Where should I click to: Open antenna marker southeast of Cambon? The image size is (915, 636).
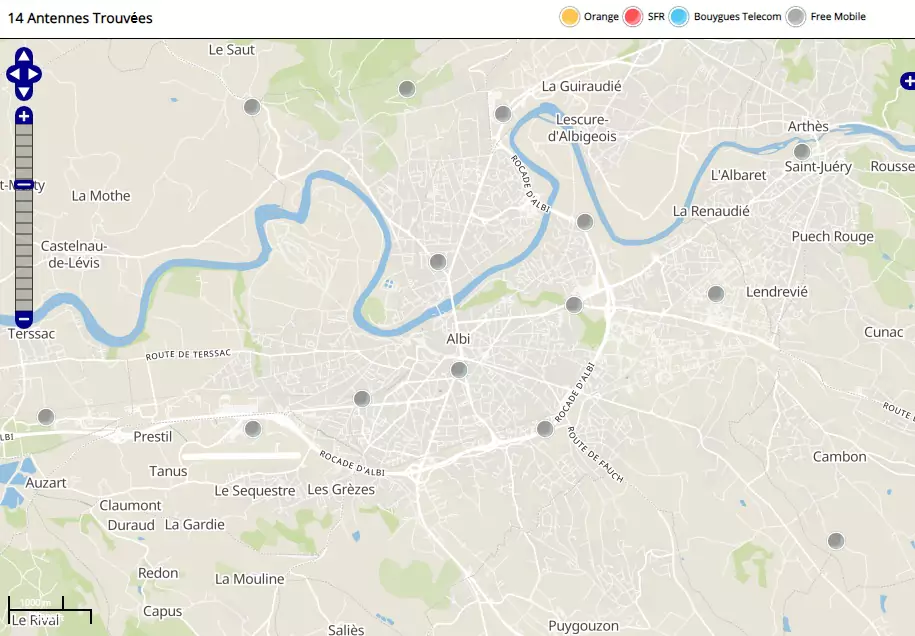pos(836,541)
